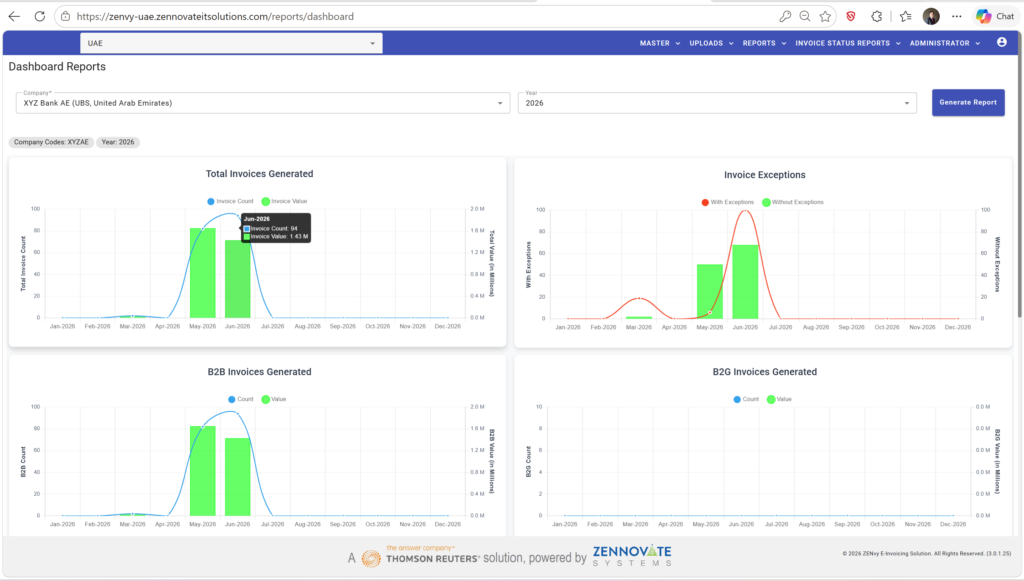Open the Company selection dropdown
This screenshot has width=1024, height=581.
pos(263,102)
